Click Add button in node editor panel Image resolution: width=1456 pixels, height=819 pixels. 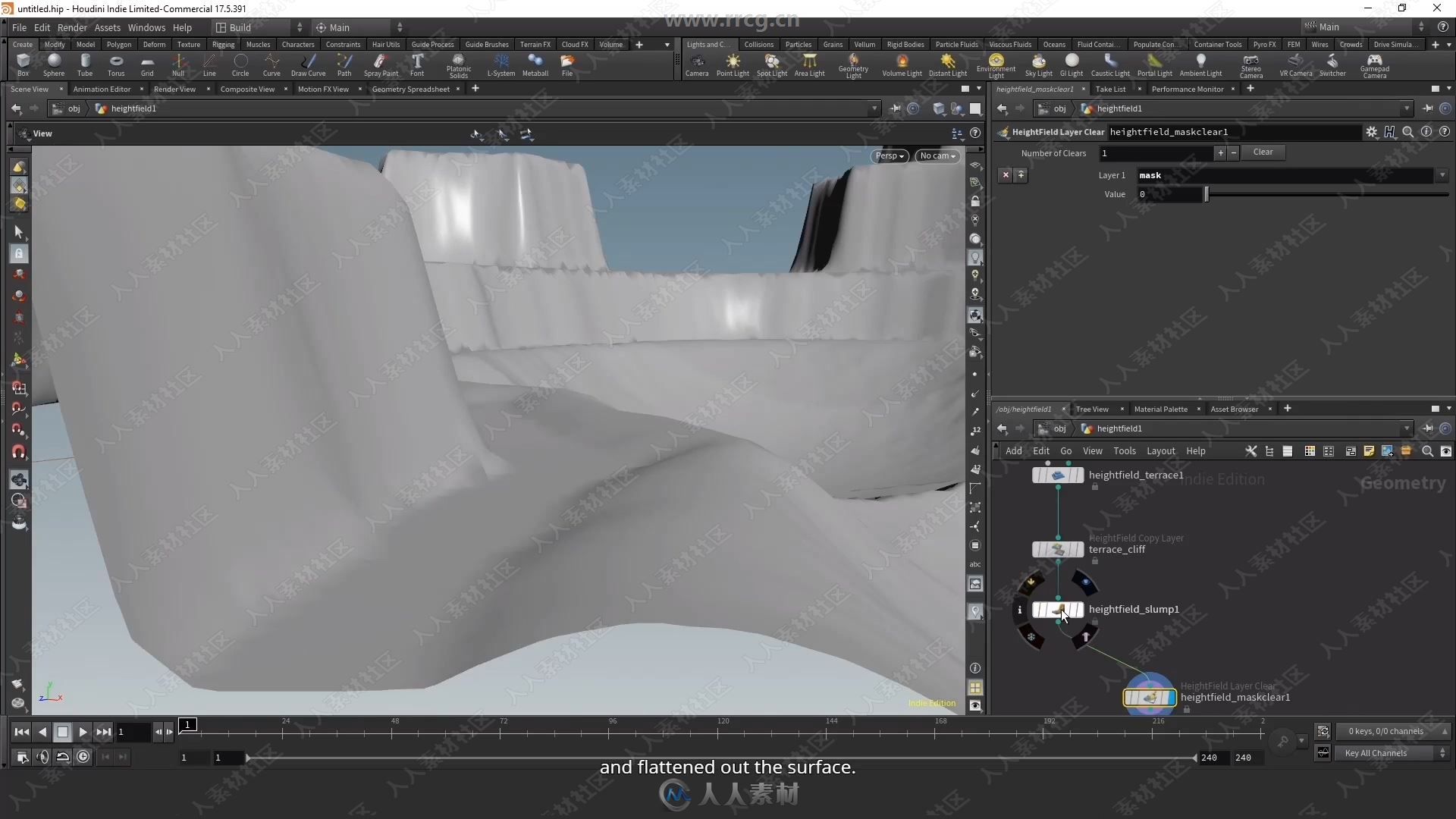point(1014,450)
